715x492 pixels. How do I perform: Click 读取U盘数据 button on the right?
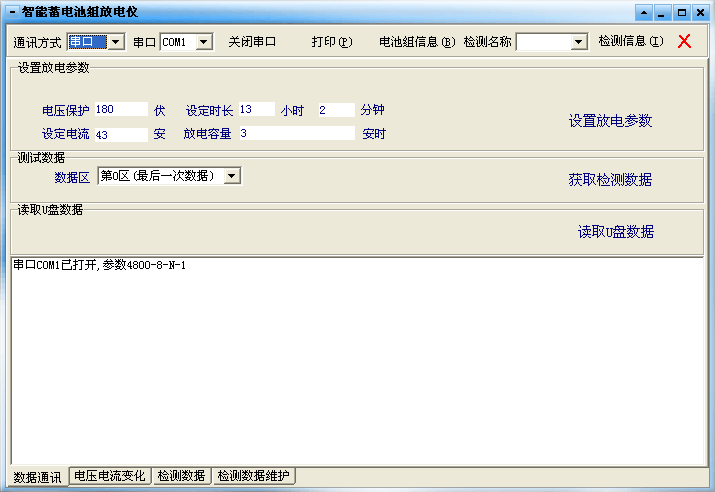(616, 232)
